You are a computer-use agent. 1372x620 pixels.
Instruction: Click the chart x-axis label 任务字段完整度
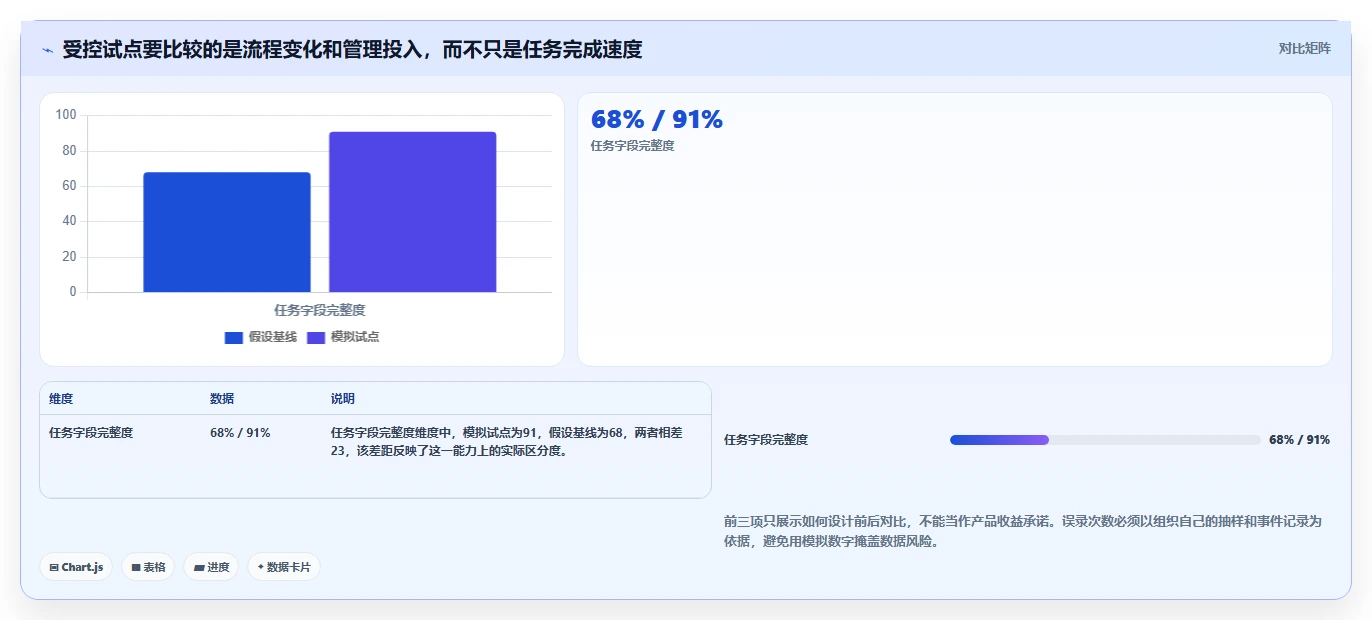[320, 310]
